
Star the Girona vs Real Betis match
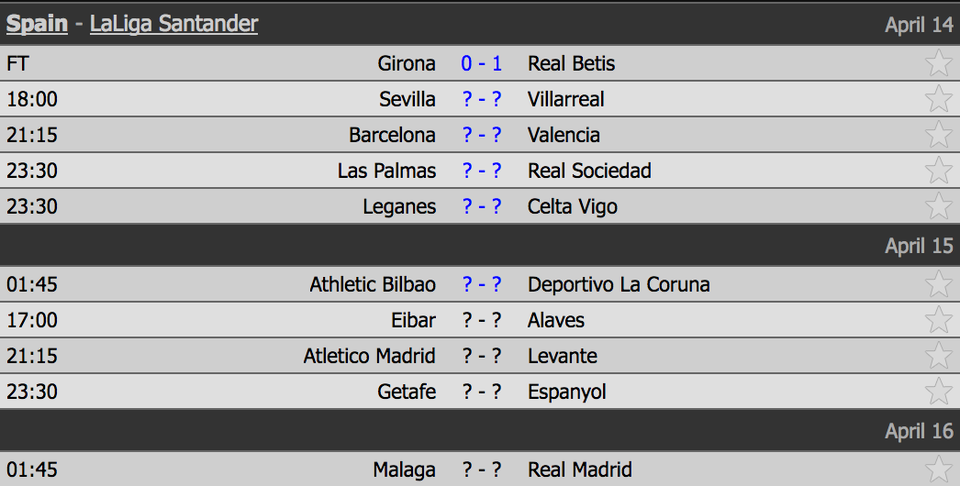tap(938, 63)
